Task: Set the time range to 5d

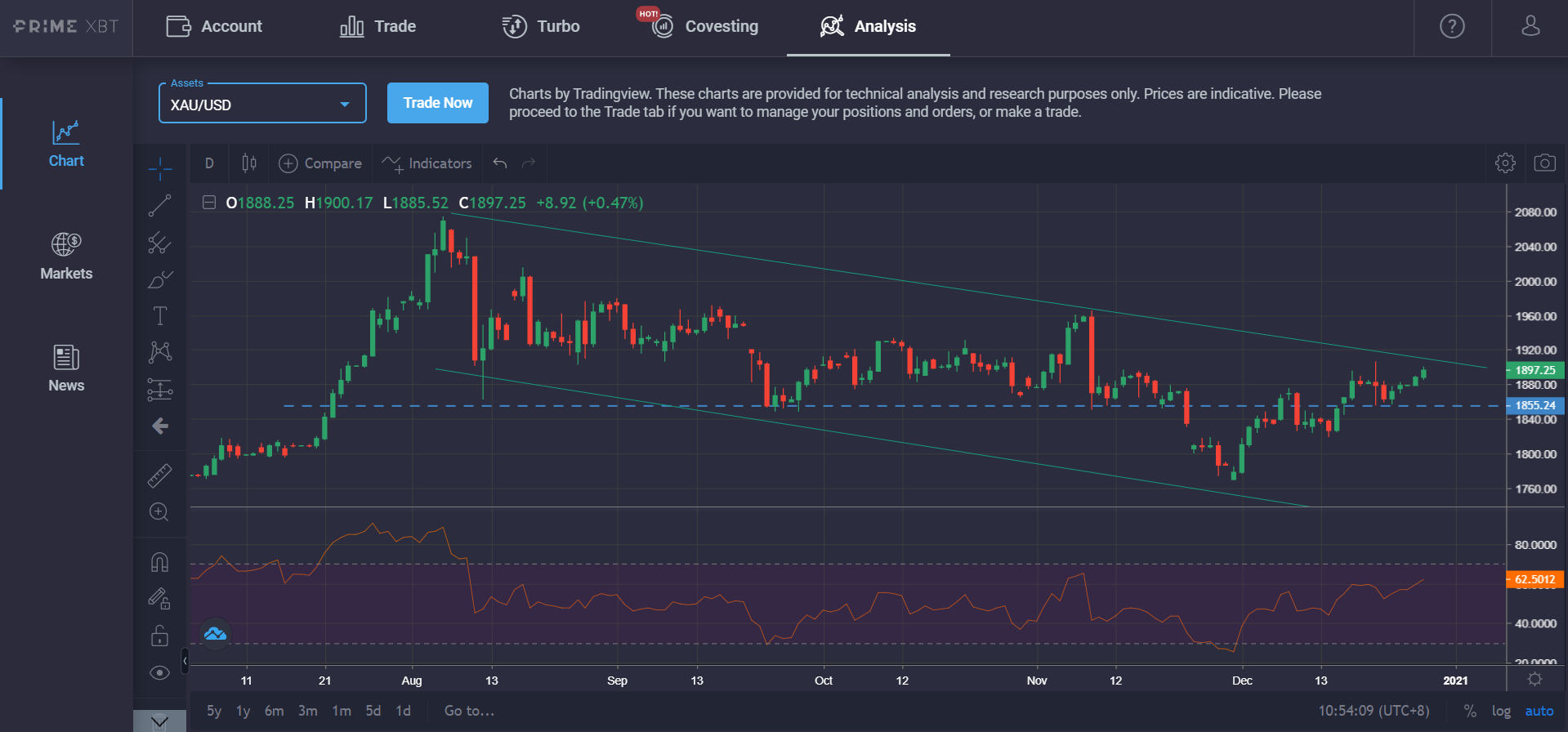Action: pyautogui.click(x=373, y=711)
